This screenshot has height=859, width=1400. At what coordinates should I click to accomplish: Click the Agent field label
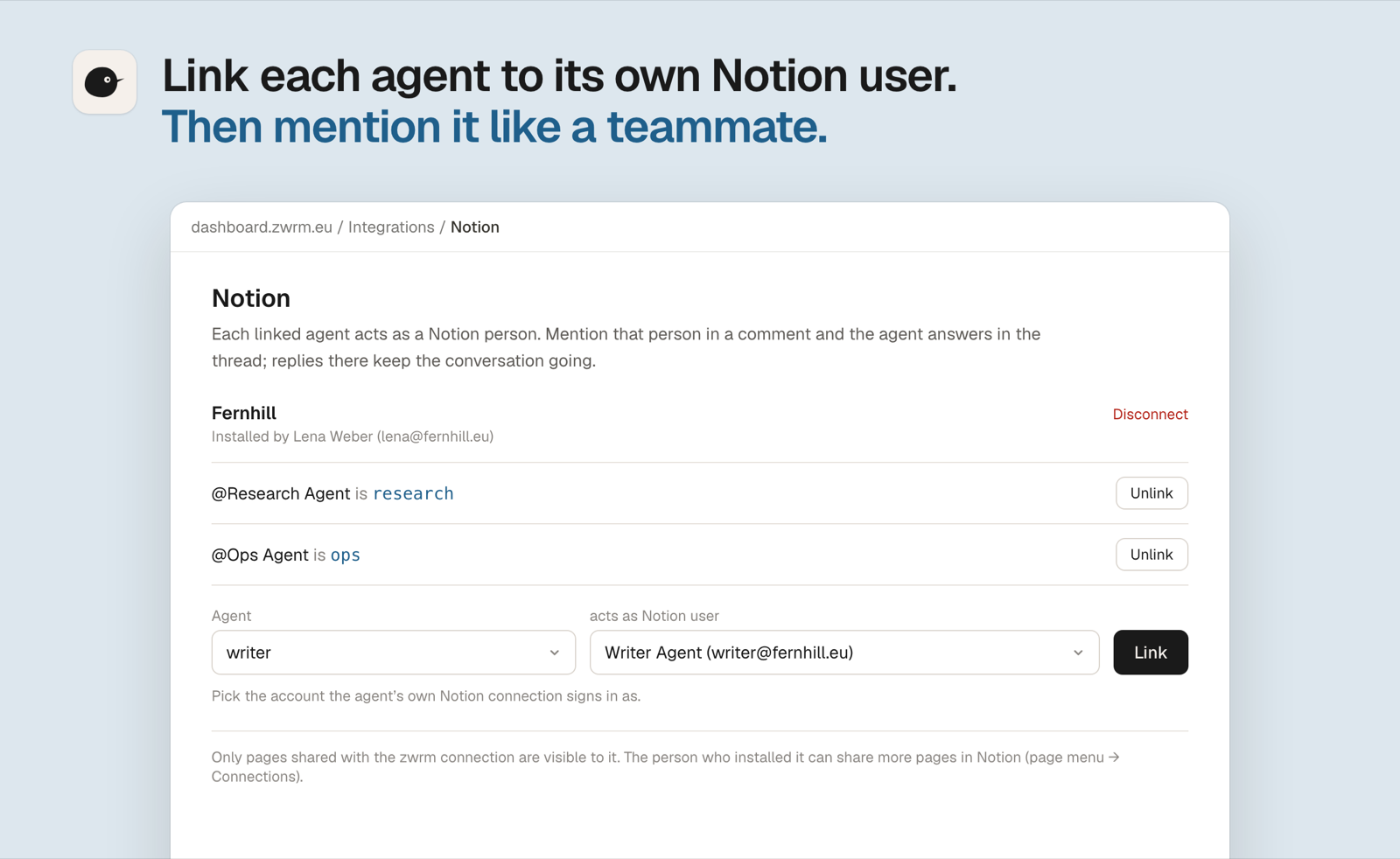point(231,616)
